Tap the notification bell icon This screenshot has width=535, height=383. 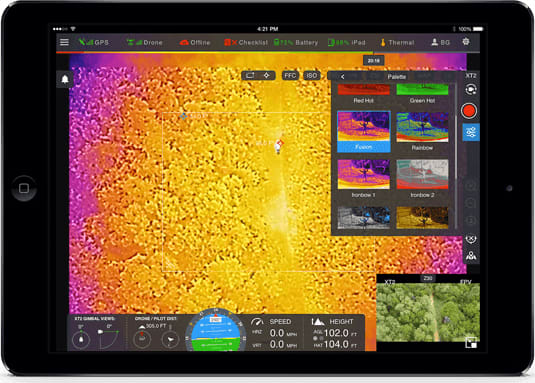click(x=65, y=79)
